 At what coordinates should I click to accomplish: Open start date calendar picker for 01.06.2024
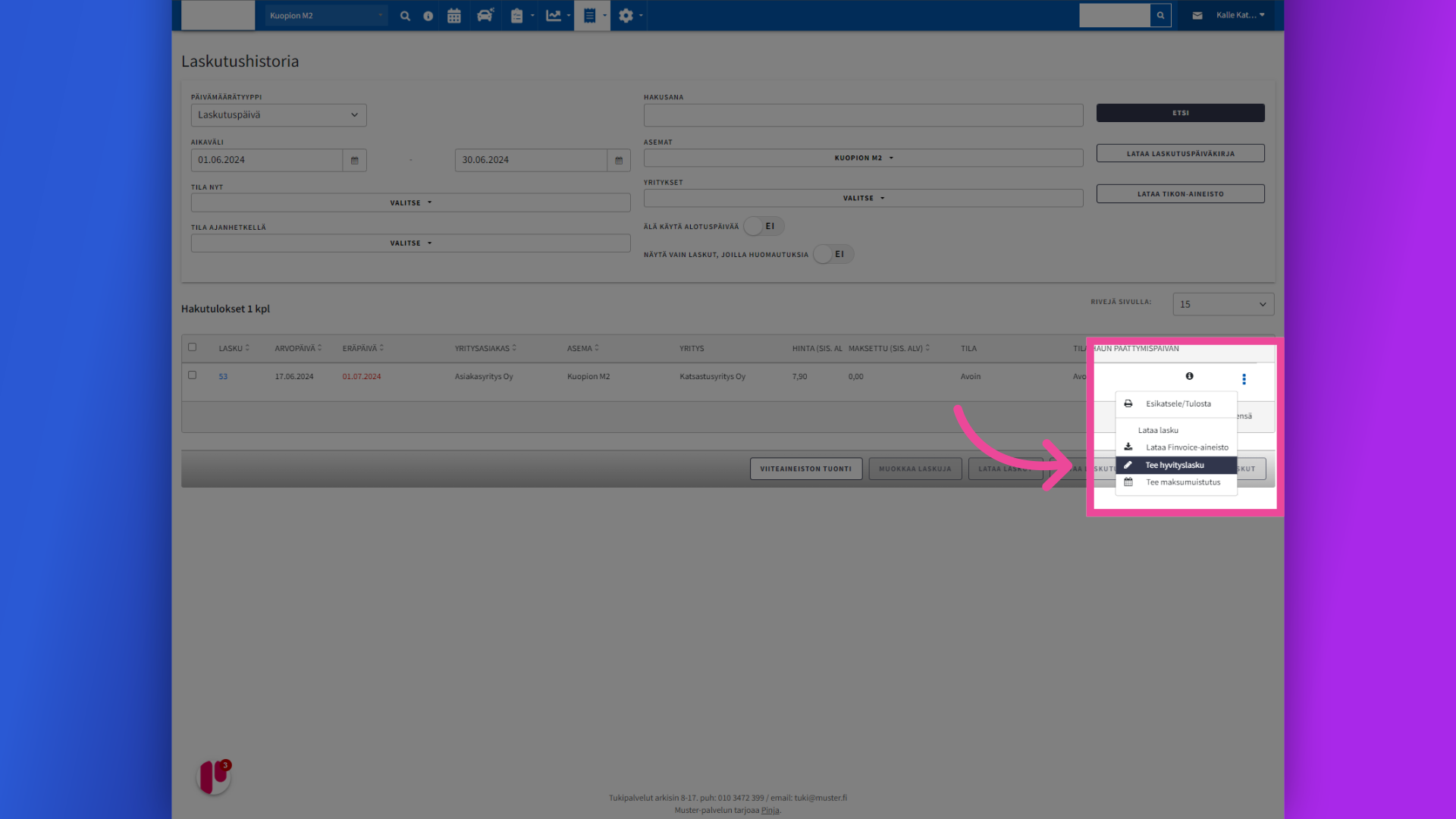(x=354, y=160)
